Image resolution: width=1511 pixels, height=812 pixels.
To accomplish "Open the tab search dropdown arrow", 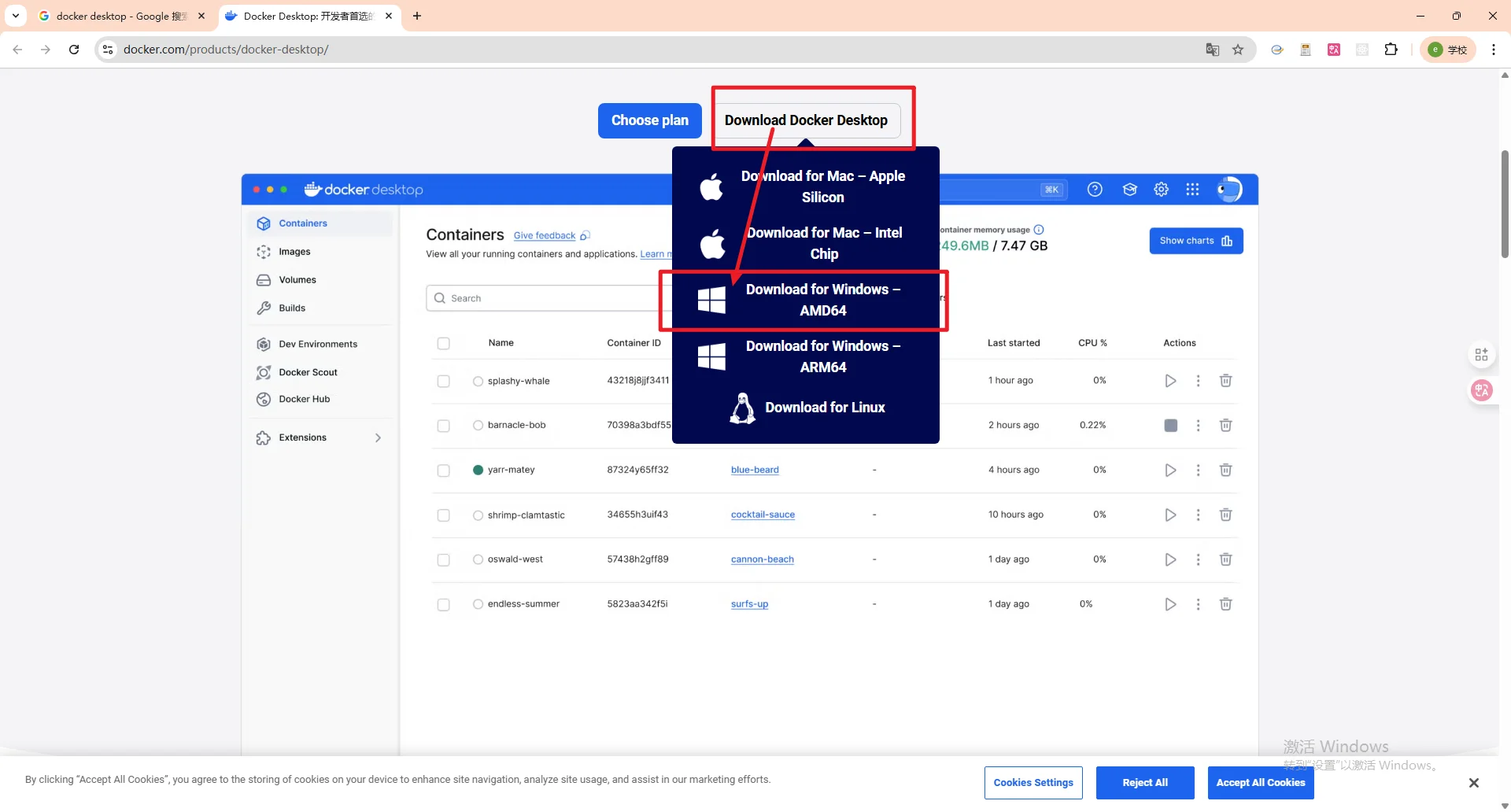I will (x=16, y=16).
